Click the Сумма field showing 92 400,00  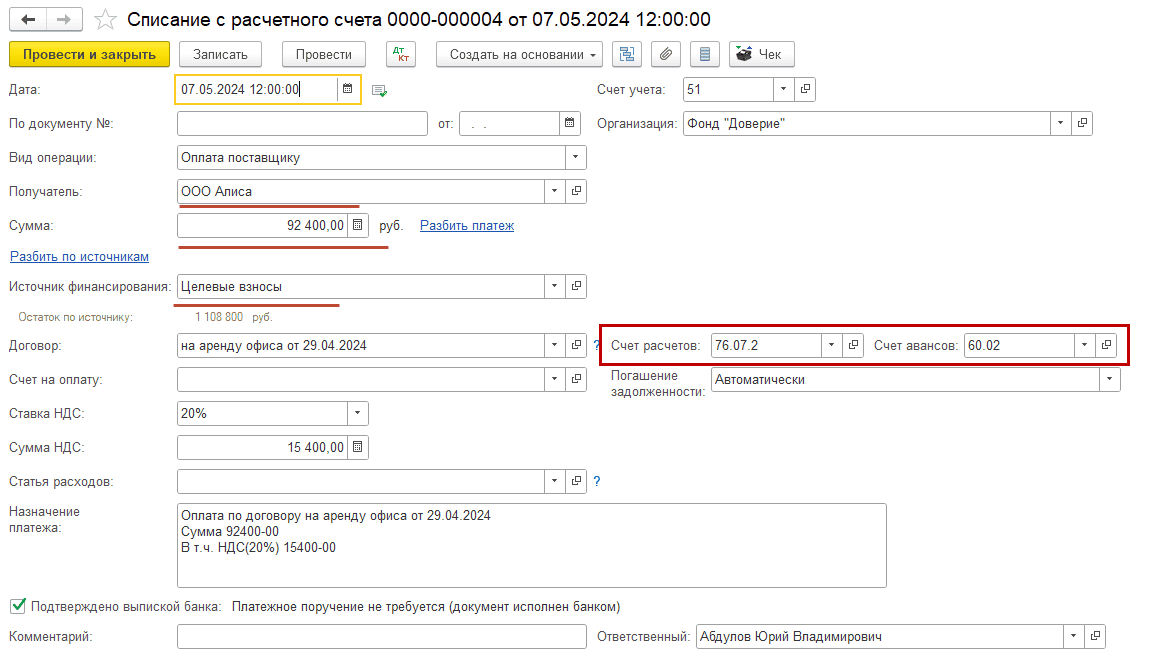pos(262,226)
